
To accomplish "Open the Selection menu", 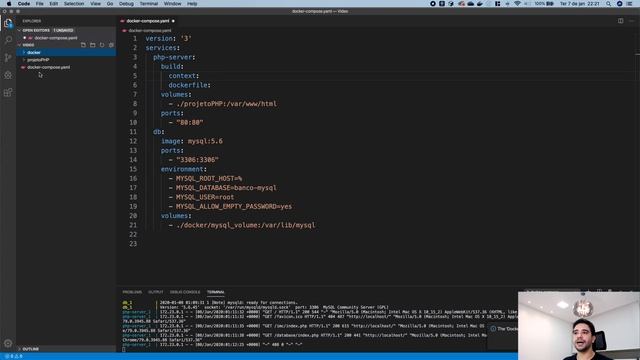I will pyautogui.click(x=74, y=4).
